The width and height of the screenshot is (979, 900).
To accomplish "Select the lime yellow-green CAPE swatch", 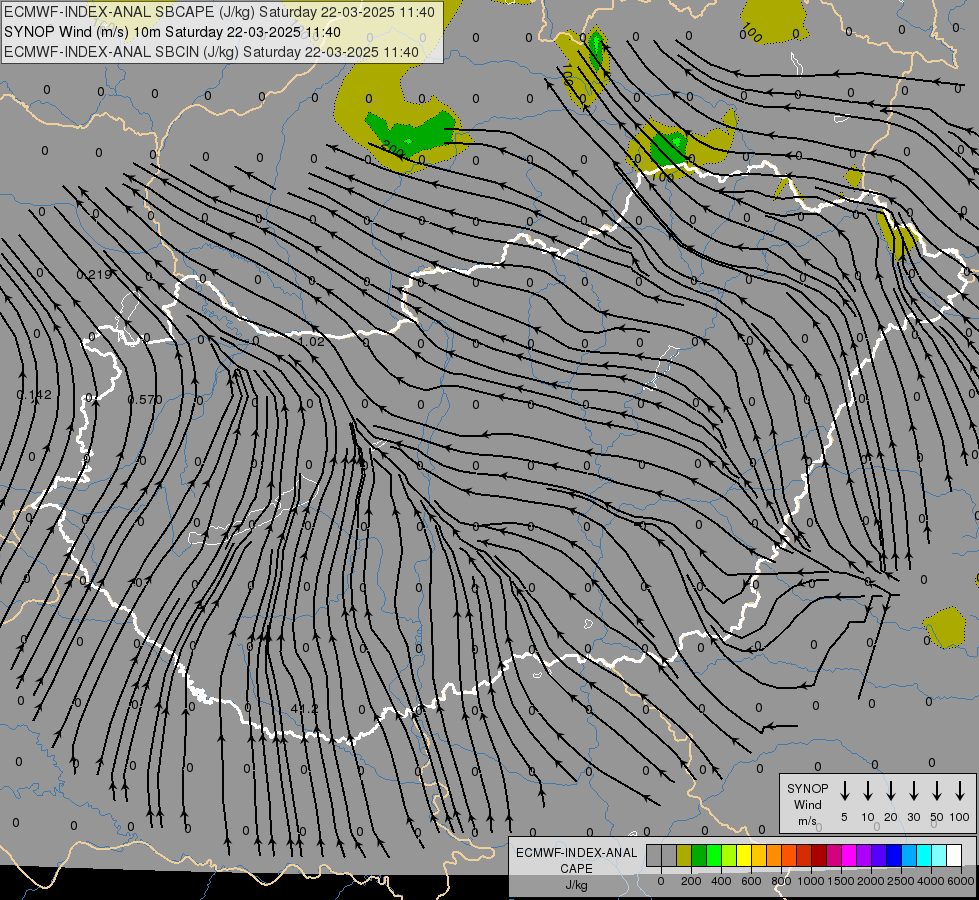I will [729, 855].
